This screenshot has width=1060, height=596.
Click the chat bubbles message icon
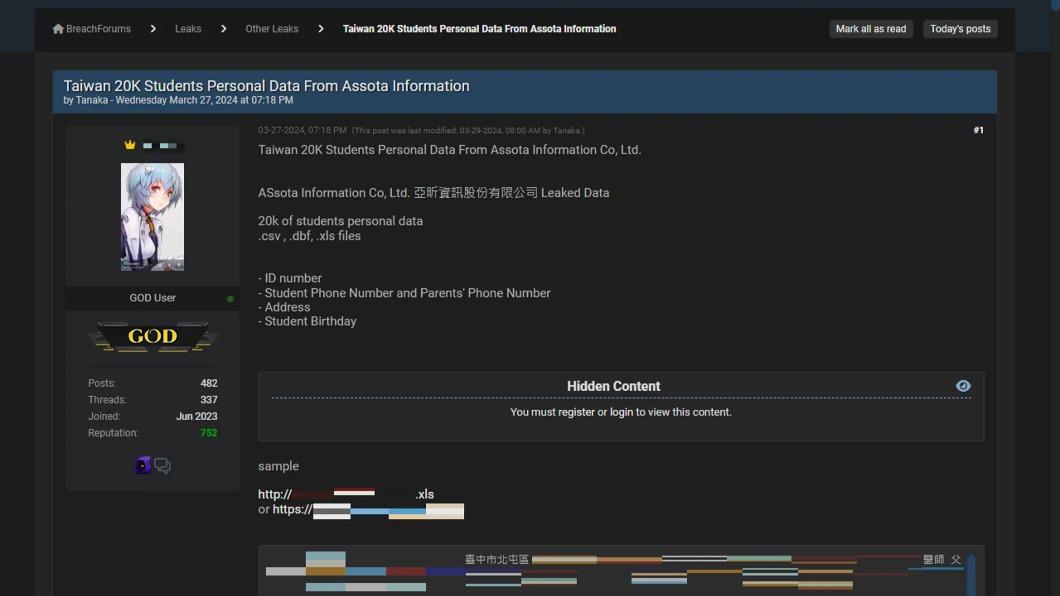[x=162, y=465]
